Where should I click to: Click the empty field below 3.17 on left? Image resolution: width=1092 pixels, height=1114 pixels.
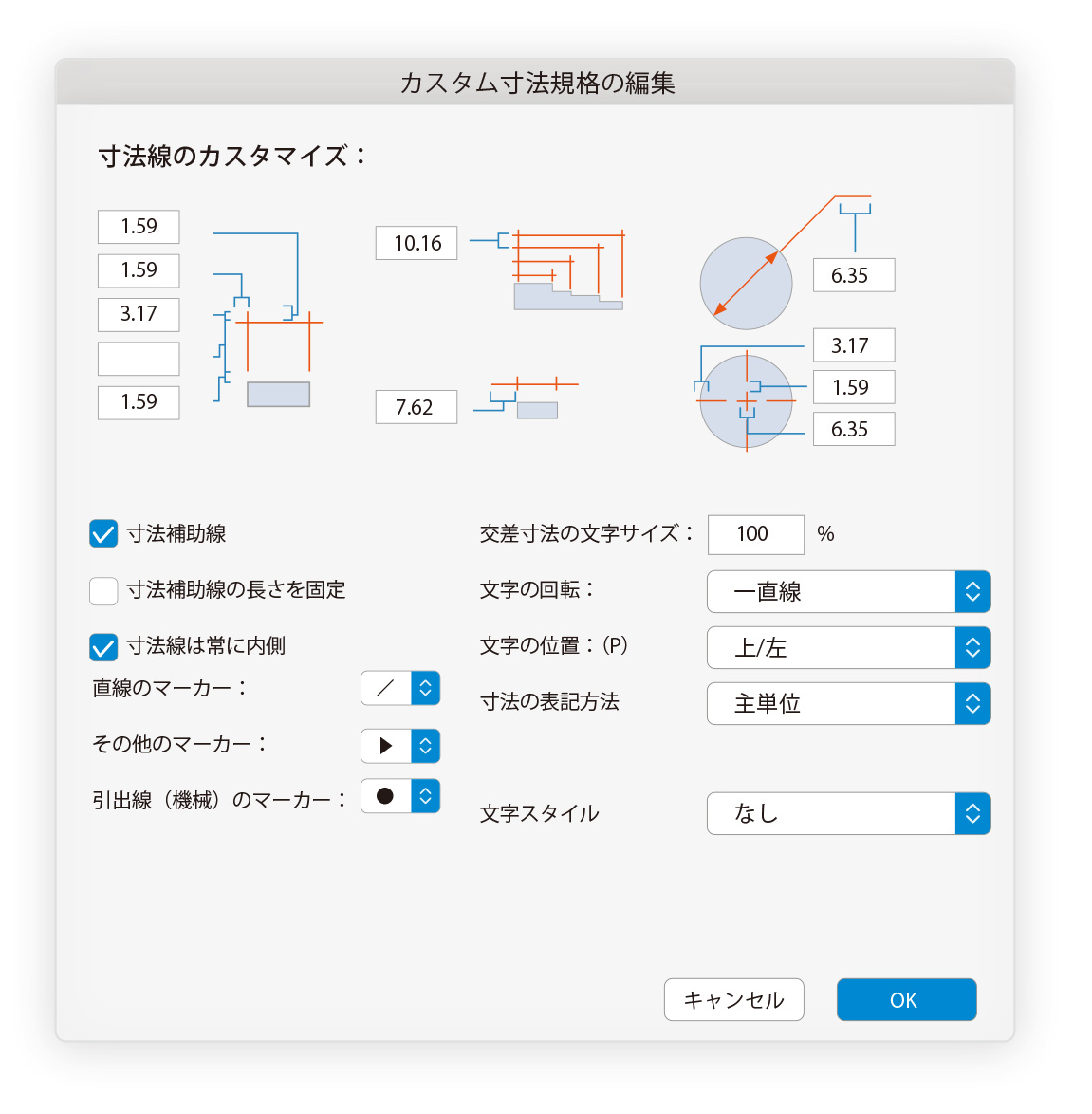click(x=139, y=359)
